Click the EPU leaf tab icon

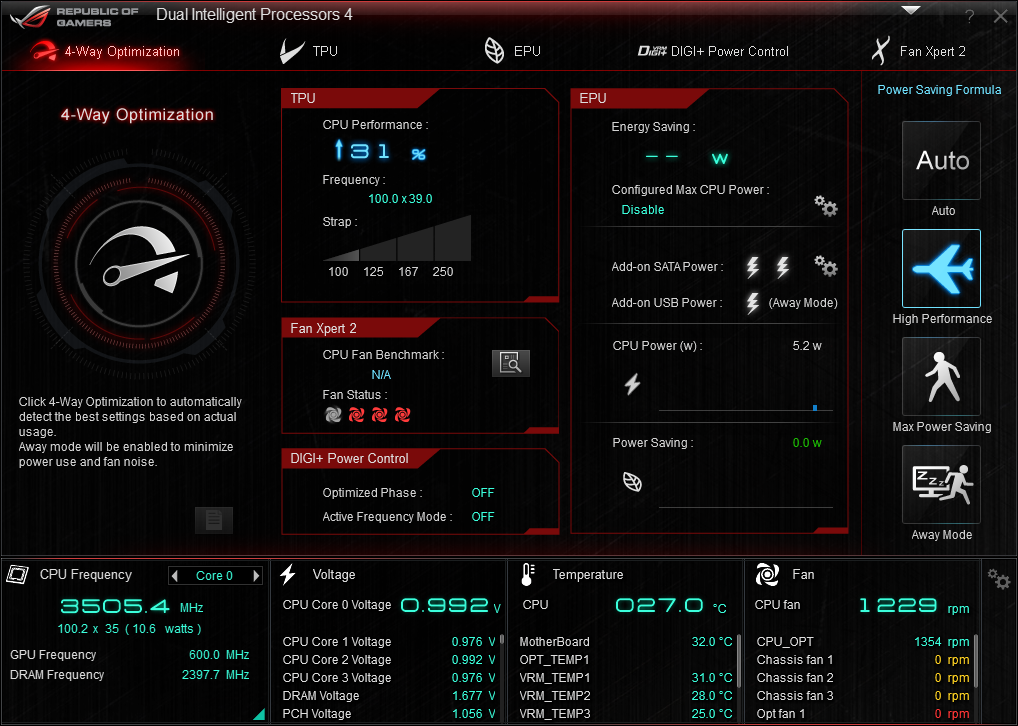[495, 51]
